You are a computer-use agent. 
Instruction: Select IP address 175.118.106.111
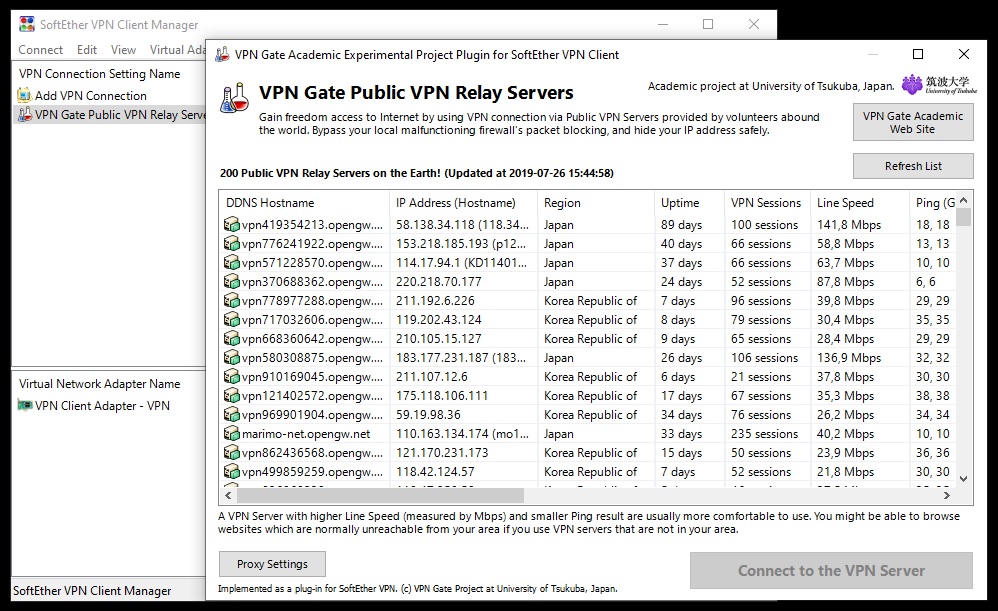click(442, 395)
